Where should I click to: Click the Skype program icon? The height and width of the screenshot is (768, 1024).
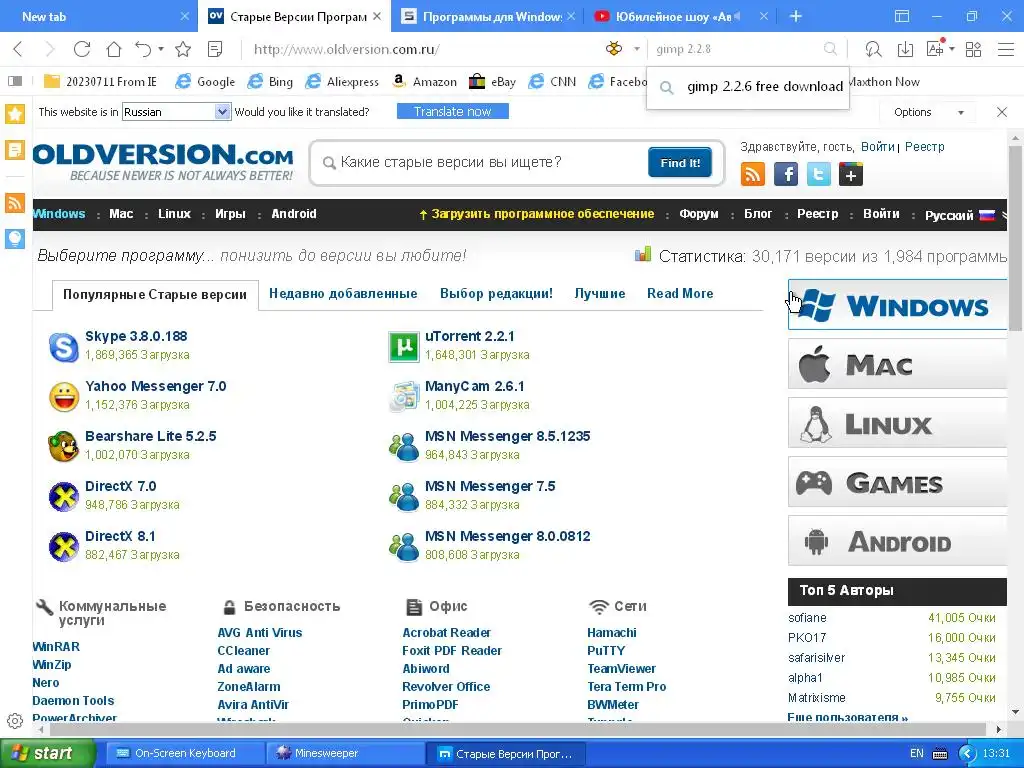(x=63, y=347)
